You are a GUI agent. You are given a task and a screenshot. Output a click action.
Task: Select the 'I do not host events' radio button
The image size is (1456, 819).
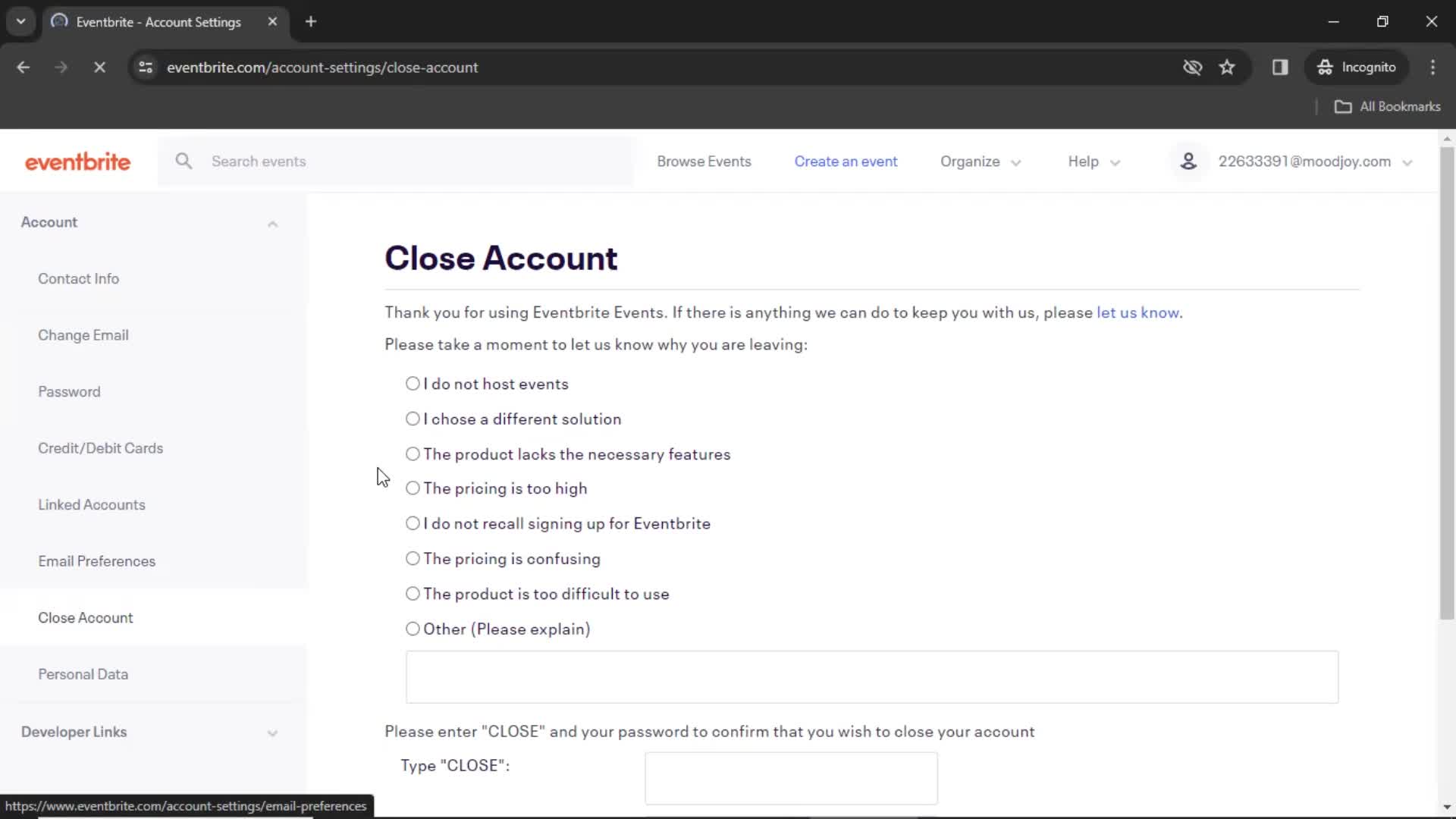pos(412,383)
